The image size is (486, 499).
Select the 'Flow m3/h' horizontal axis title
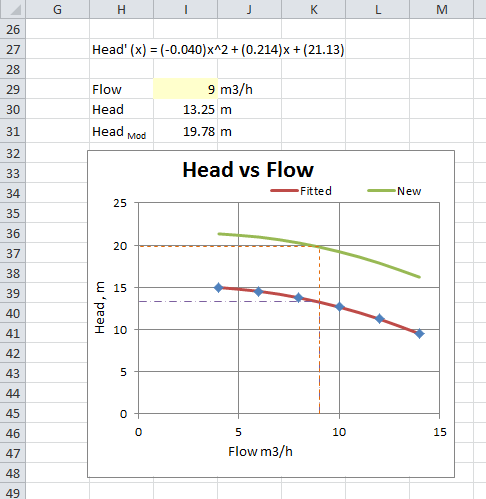[x=260, y=452]
